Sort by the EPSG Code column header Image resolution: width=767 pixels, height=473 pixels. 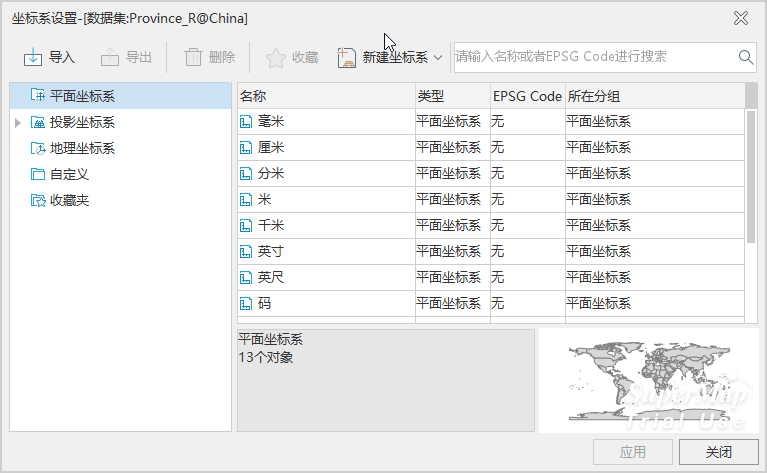[527, 96]
